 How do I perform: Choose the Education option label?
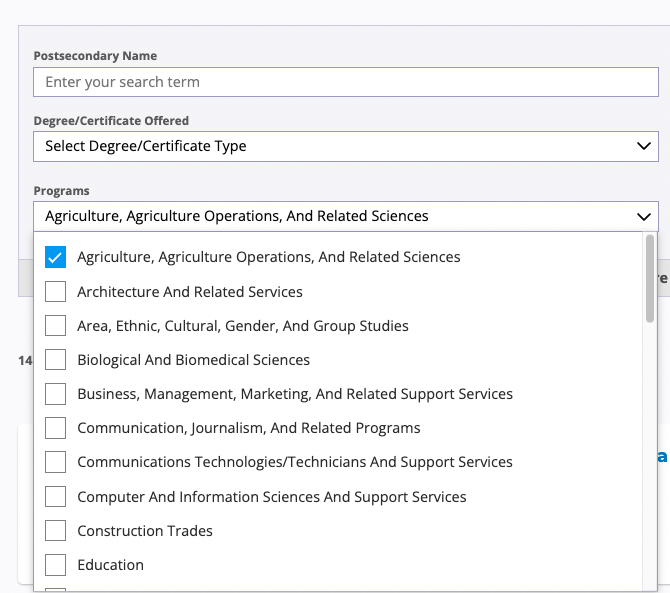(111, 565)
